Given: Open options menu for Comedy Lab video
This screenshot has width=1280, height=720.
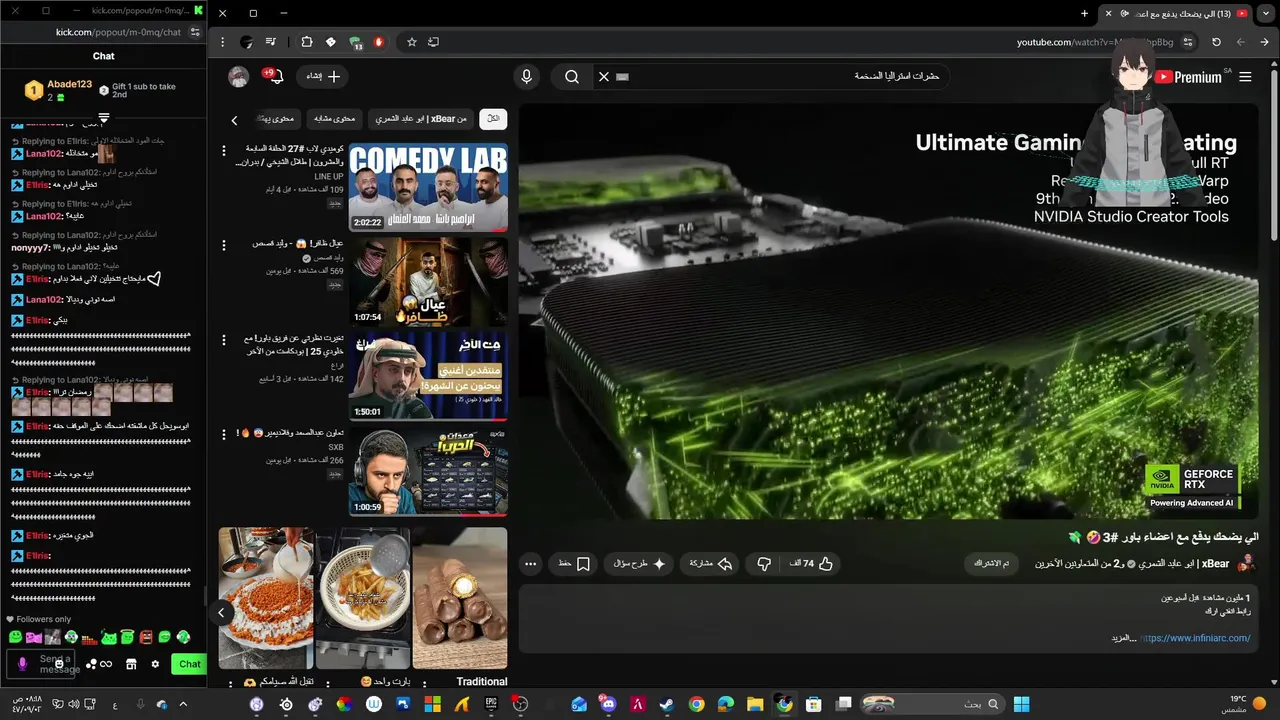Looking at the screenshot, I should pos(225,150).
